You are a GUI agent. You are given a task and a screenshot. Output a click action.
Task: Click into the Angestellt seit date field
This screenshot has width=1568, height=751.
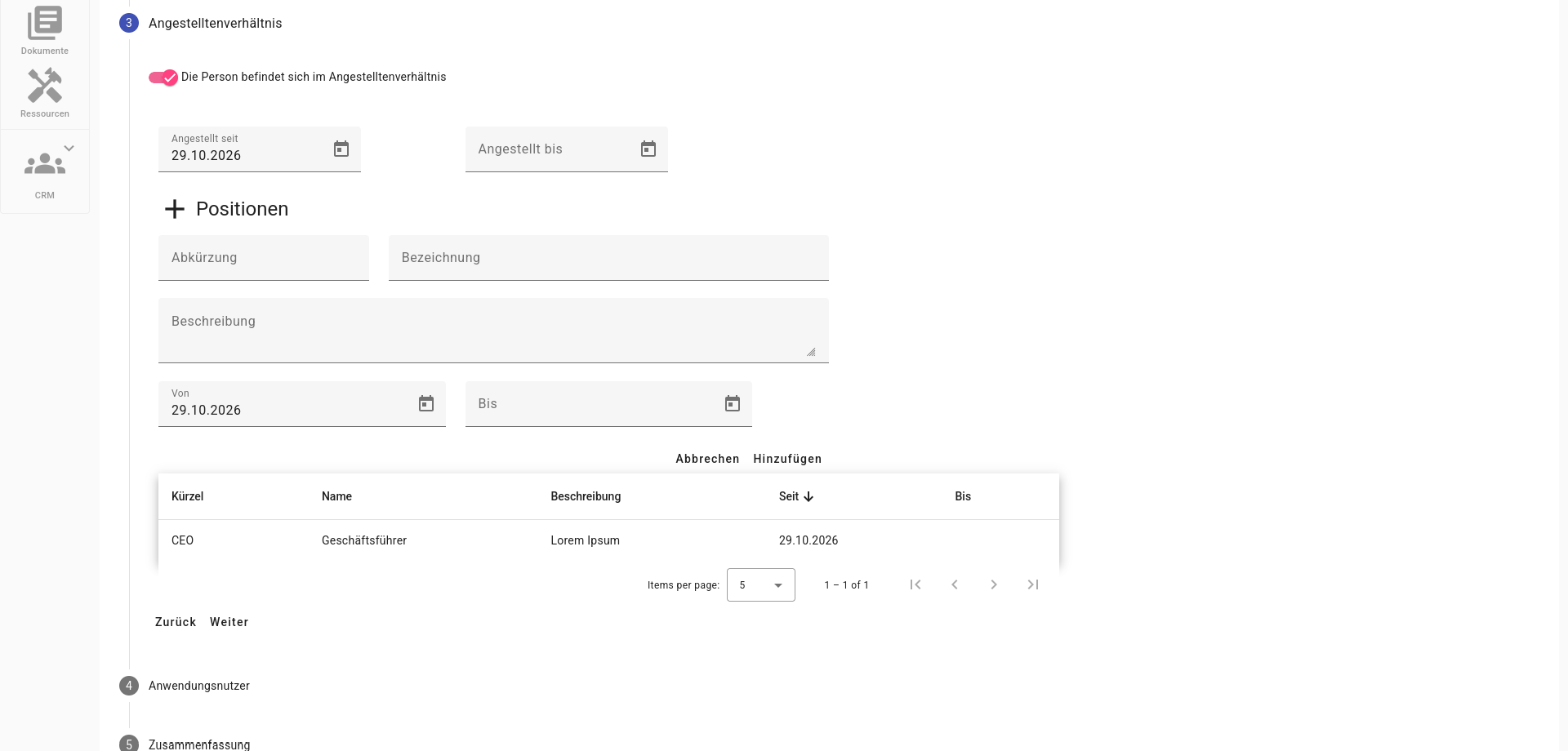(x=260, y=149)
